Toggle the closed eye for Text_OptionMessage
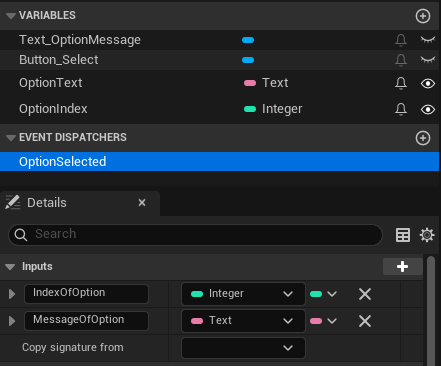This screenshot has width=441, height=366. coord(428,40)
